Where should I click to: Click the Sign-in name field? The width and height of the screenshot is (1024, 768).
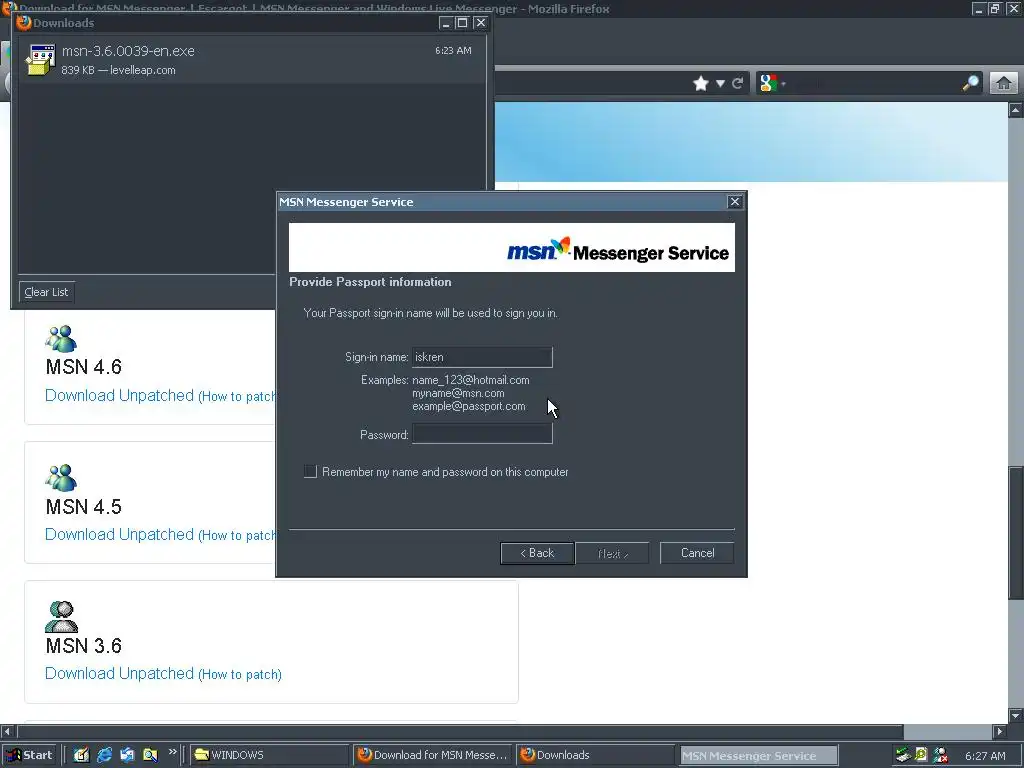click(482, 357)
